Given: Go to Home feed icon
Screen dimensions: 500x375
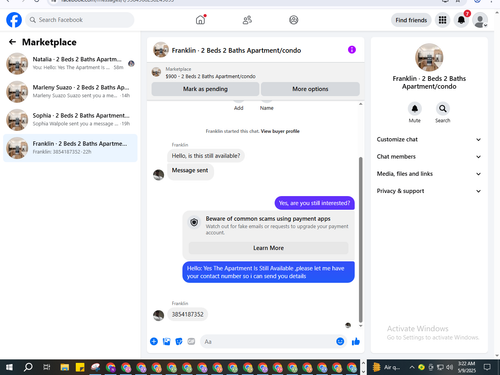Looking at the screenshot, I should pyautogui.click(x=200, y=20).
